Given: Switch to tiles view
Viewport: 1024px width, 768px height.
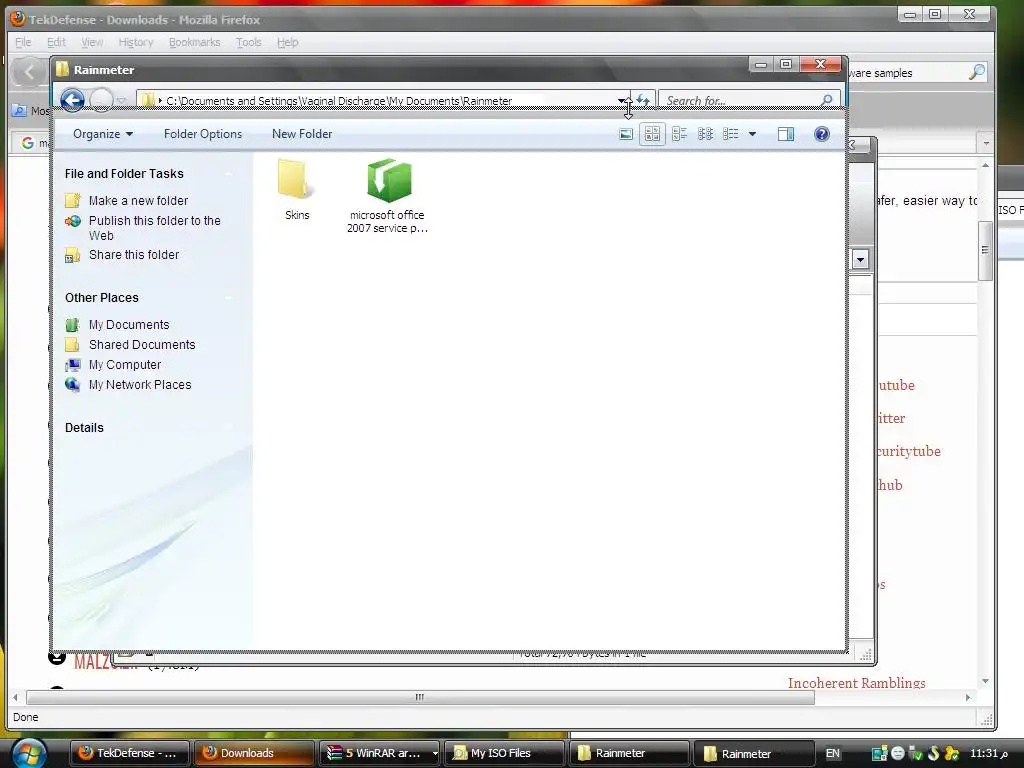Looking at the screenshot, I should 679,135.
